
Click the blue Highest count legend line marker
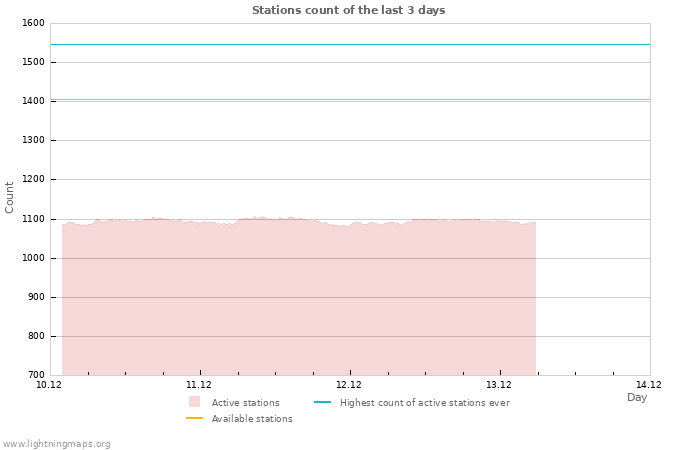point(322,403)
